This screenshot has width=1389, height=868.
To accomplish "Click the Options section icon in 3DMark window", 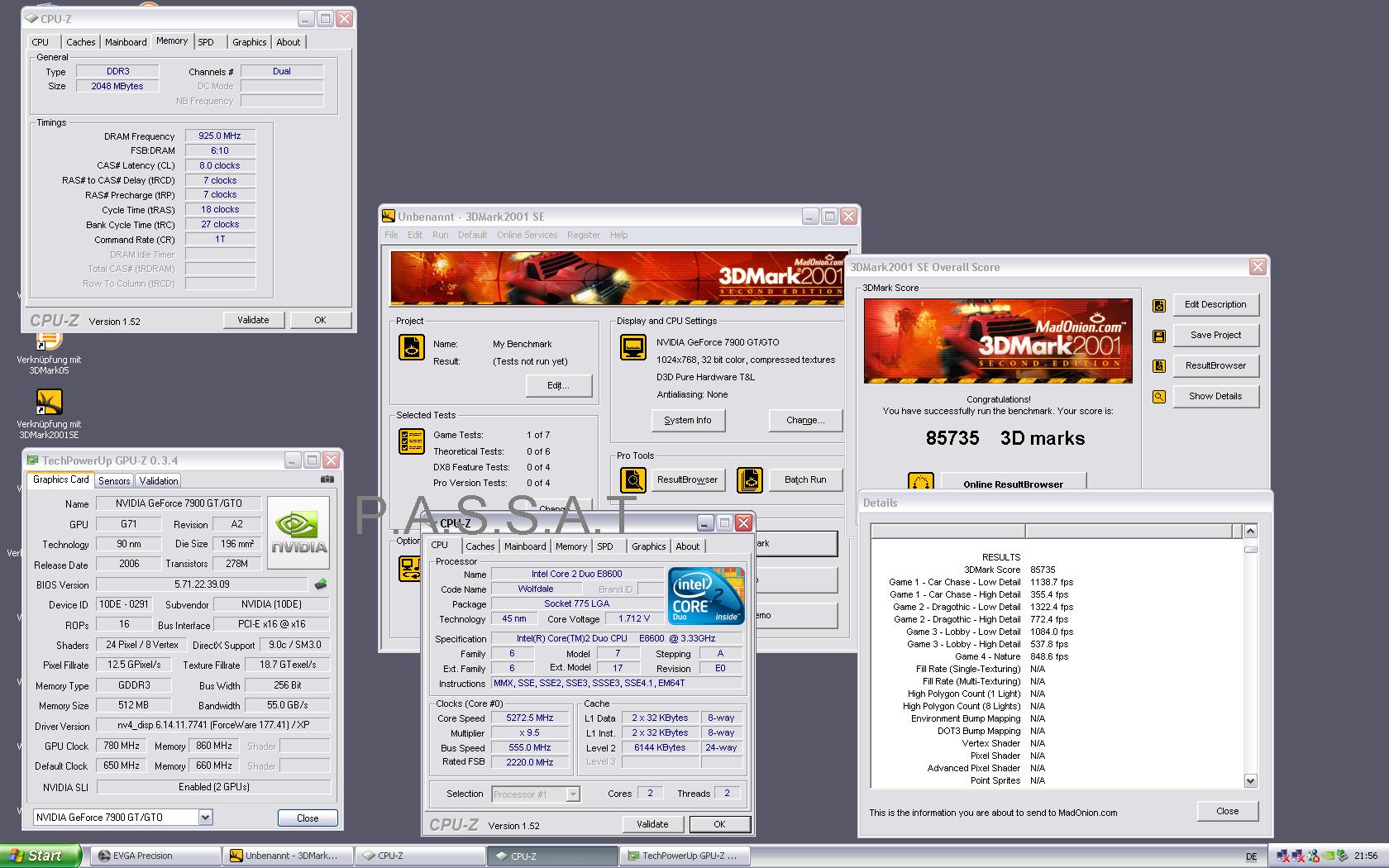I will click(x=410, y=568).
